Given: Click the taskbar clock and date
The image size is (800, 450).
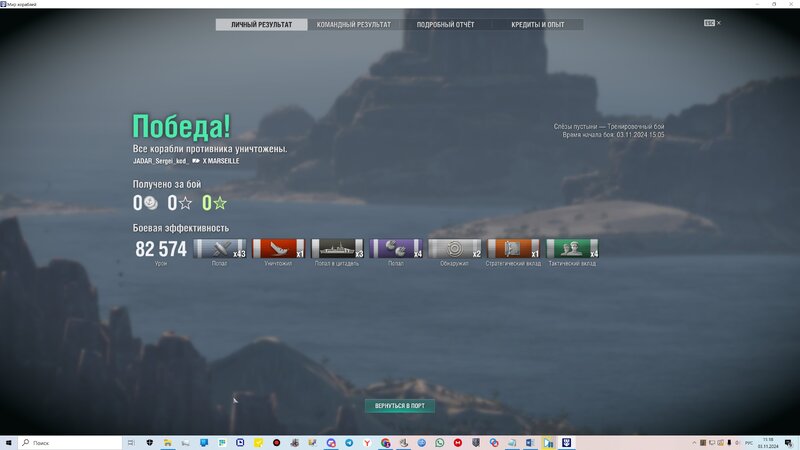Looking at the screenshot, I should (768, 443).
